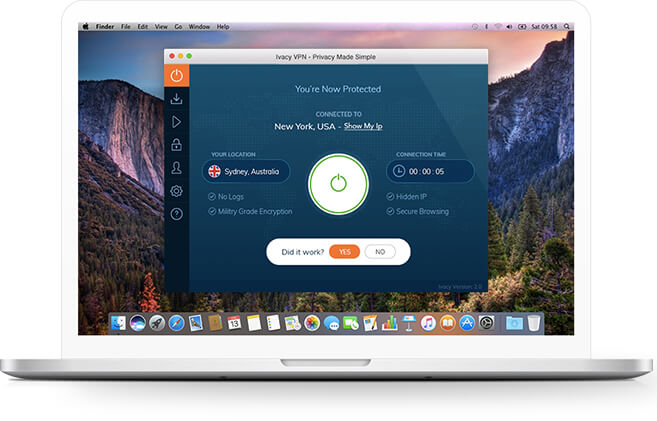Click the orange power icon in Ivacy sidebar

coord(176,76)
